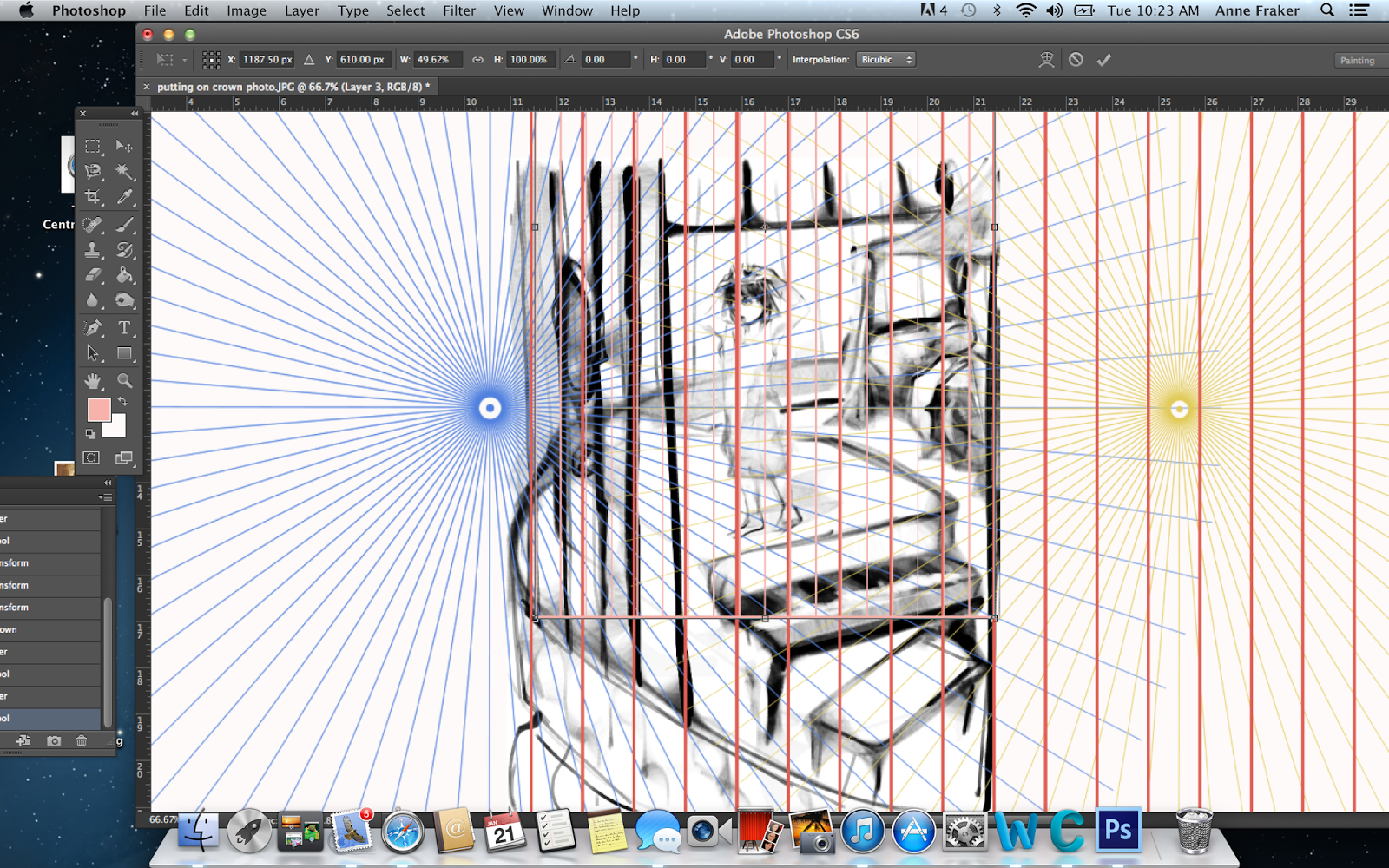
Task: Click the foreground color swatch
Action: (97, 410)
